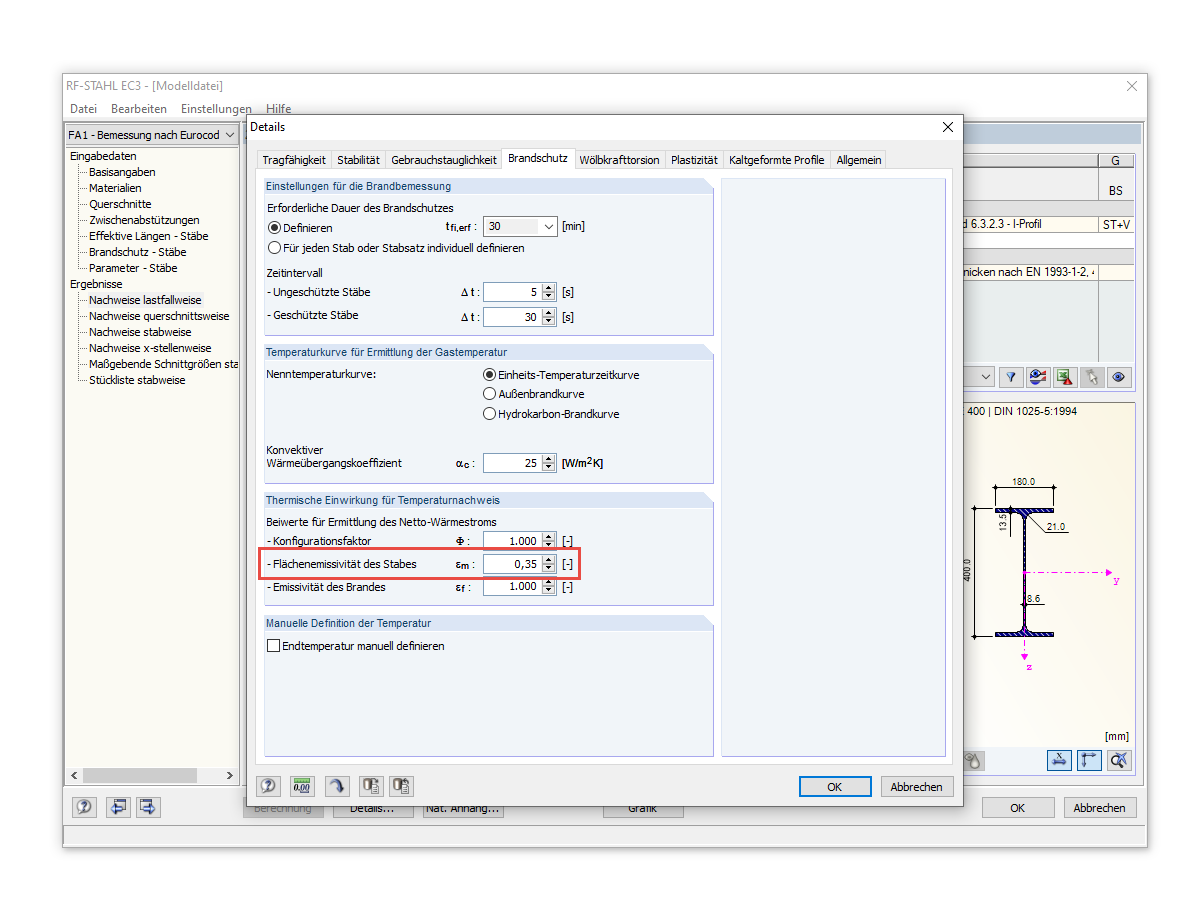Viewport: 1200px width, 900px height.
Task: Select the Außenbrandkurve option
Action: (490, 394)
